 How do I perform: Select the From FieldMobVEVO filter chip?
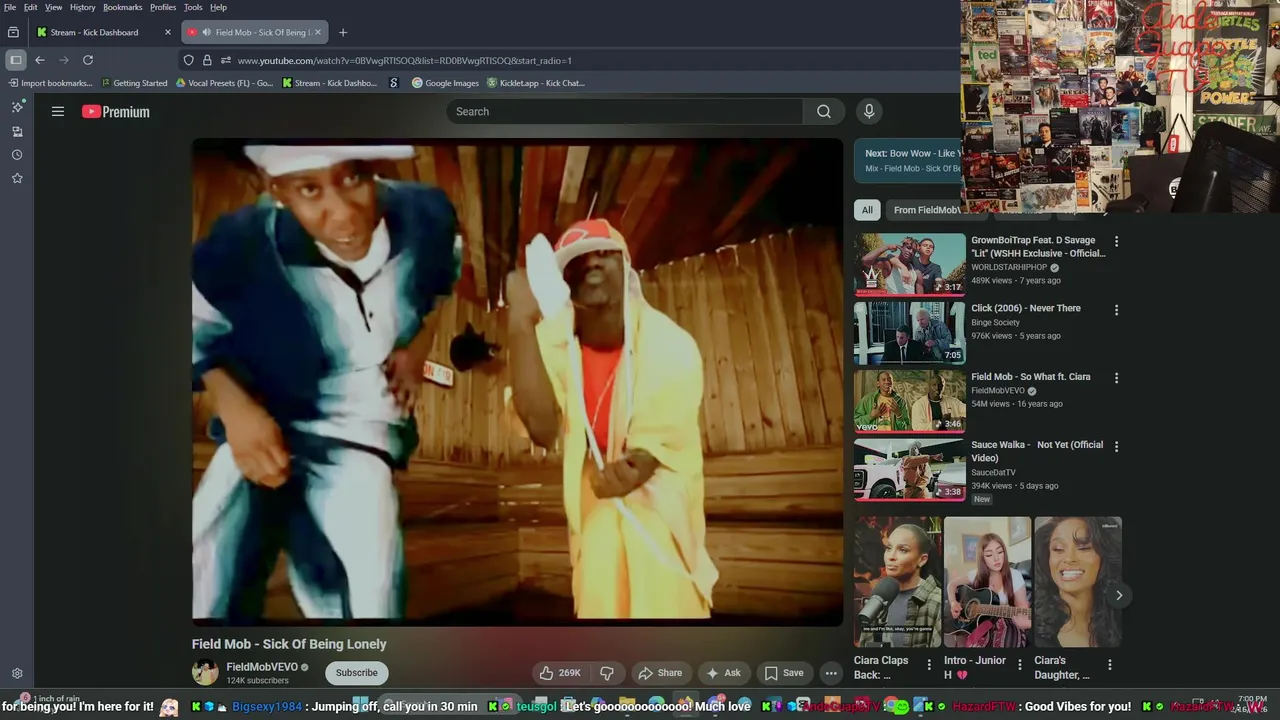coord(925,210)
